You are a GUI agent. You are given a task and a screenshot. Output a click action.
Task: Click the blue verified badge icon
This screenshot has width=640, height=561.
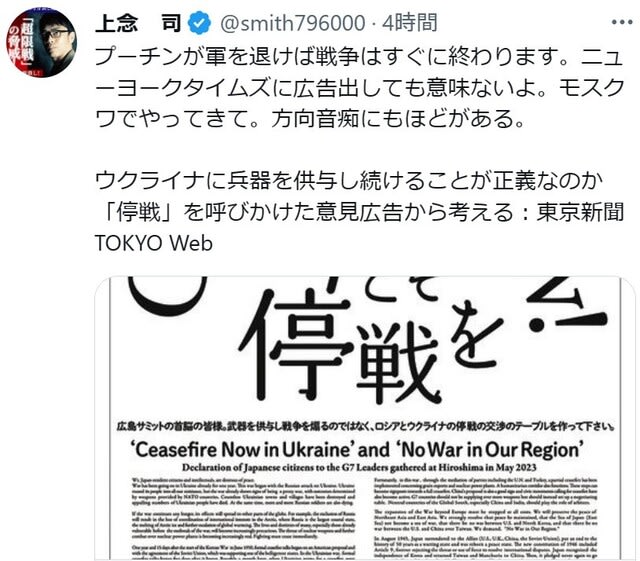(x=199, y=23)
